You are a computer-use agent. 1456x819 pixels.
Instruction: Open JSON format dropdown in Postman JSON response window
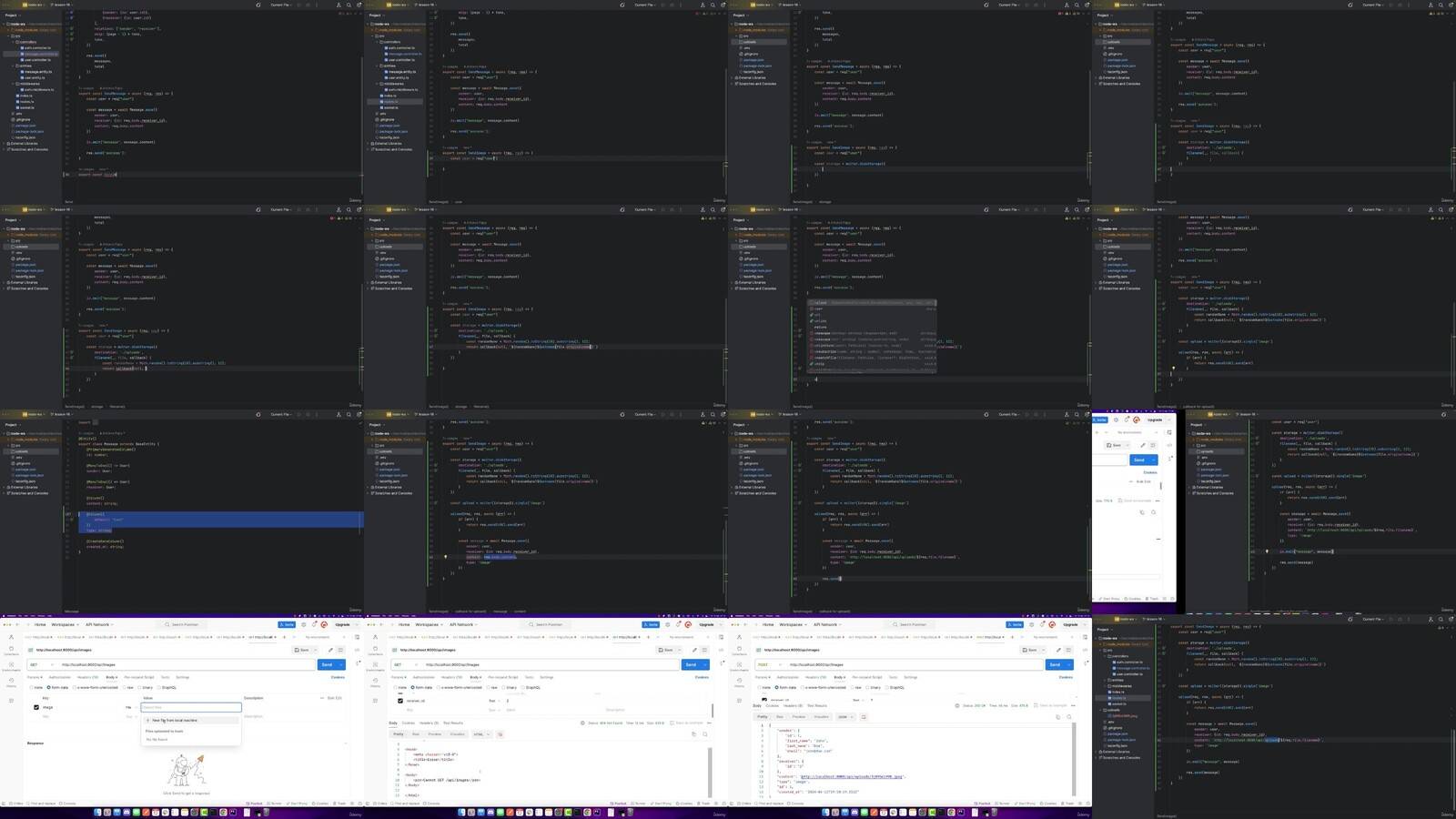point(845,717)
